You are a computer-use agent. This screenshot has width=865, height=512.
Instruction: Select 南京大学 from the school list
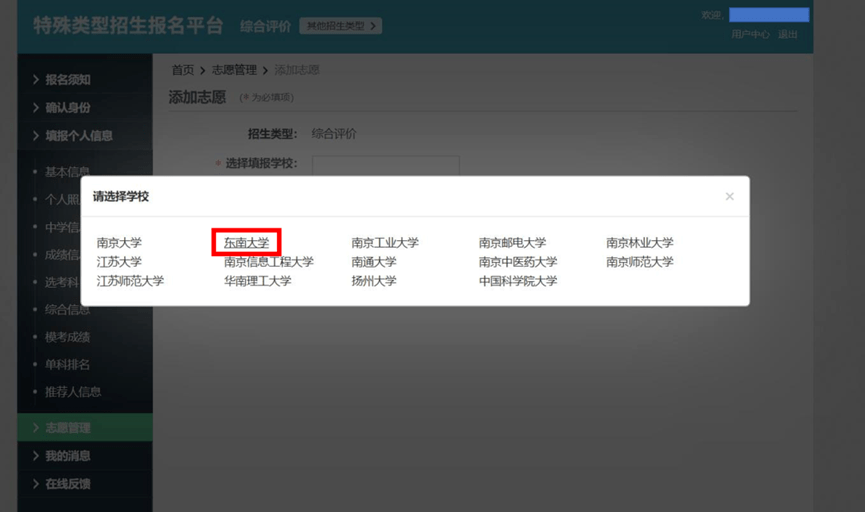pyautogui.click(x=119, y=243)
